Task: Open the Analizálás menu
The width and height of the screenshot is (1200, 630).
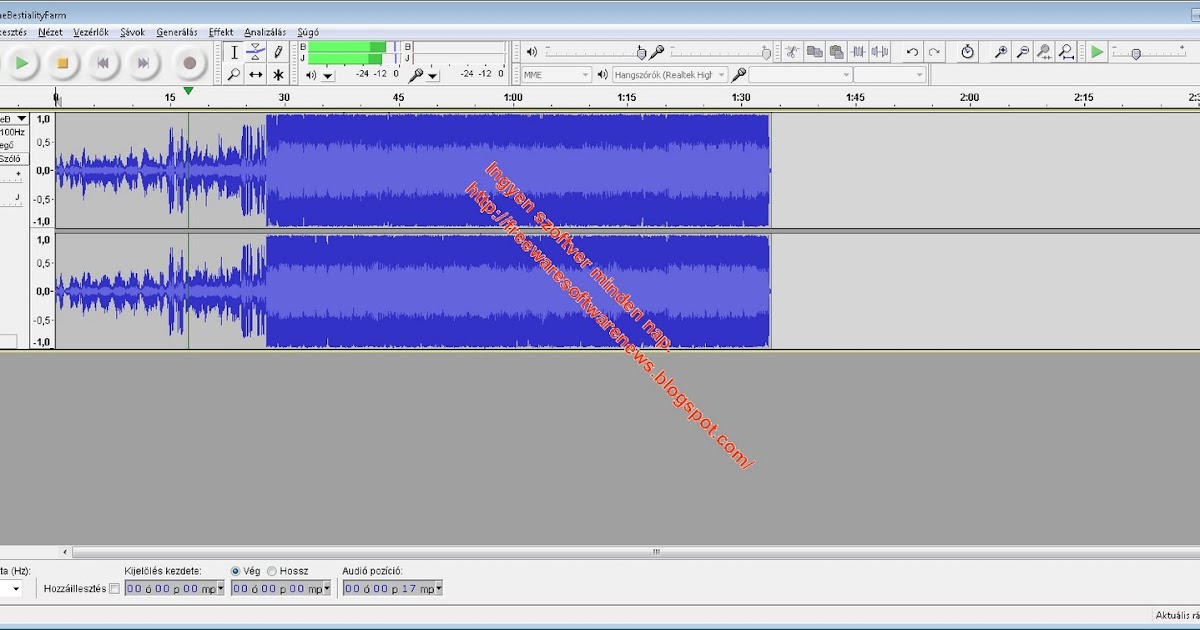Action: pos(266,32)
